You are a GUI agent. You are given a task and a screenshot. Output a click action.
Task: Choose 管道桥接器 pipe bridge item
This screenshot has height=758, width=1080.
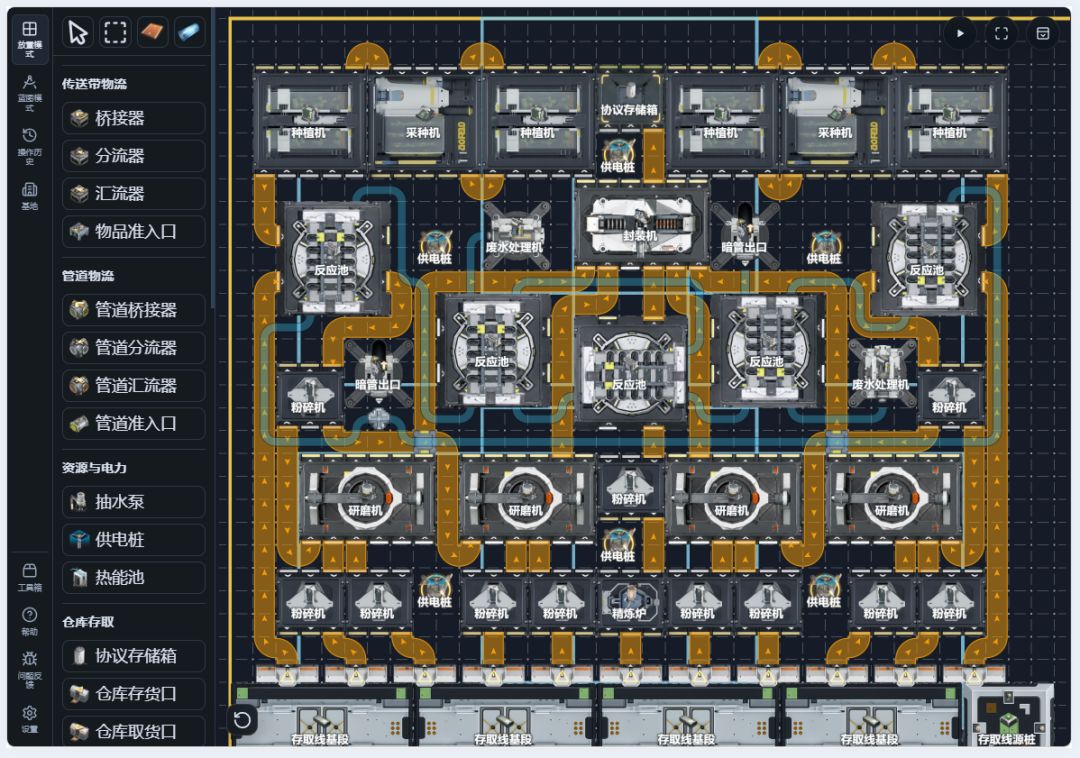coord(134,310)
